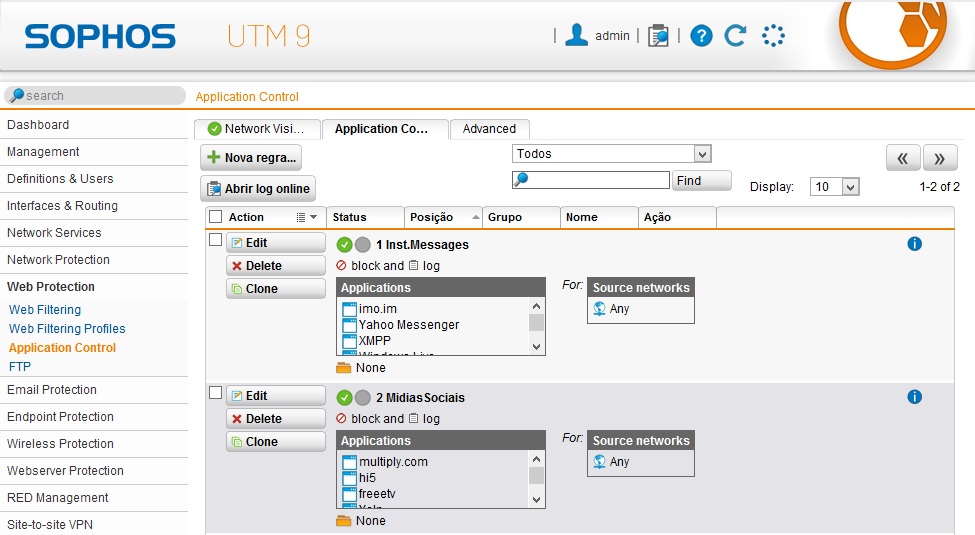This screenshot has height=535, width=975.
Task: Click gray status circle of MidiasSociais rule
Action: coord(363,398)
